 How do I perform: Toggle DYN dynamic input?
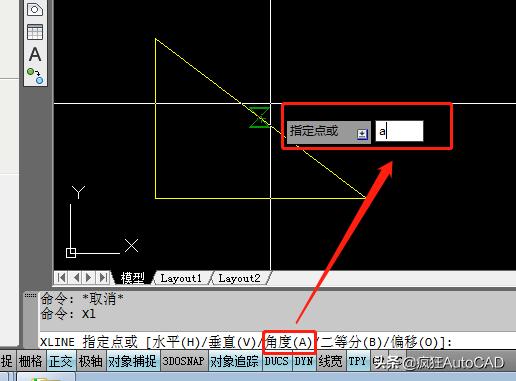pyautogui.click(x=303, y=361)
